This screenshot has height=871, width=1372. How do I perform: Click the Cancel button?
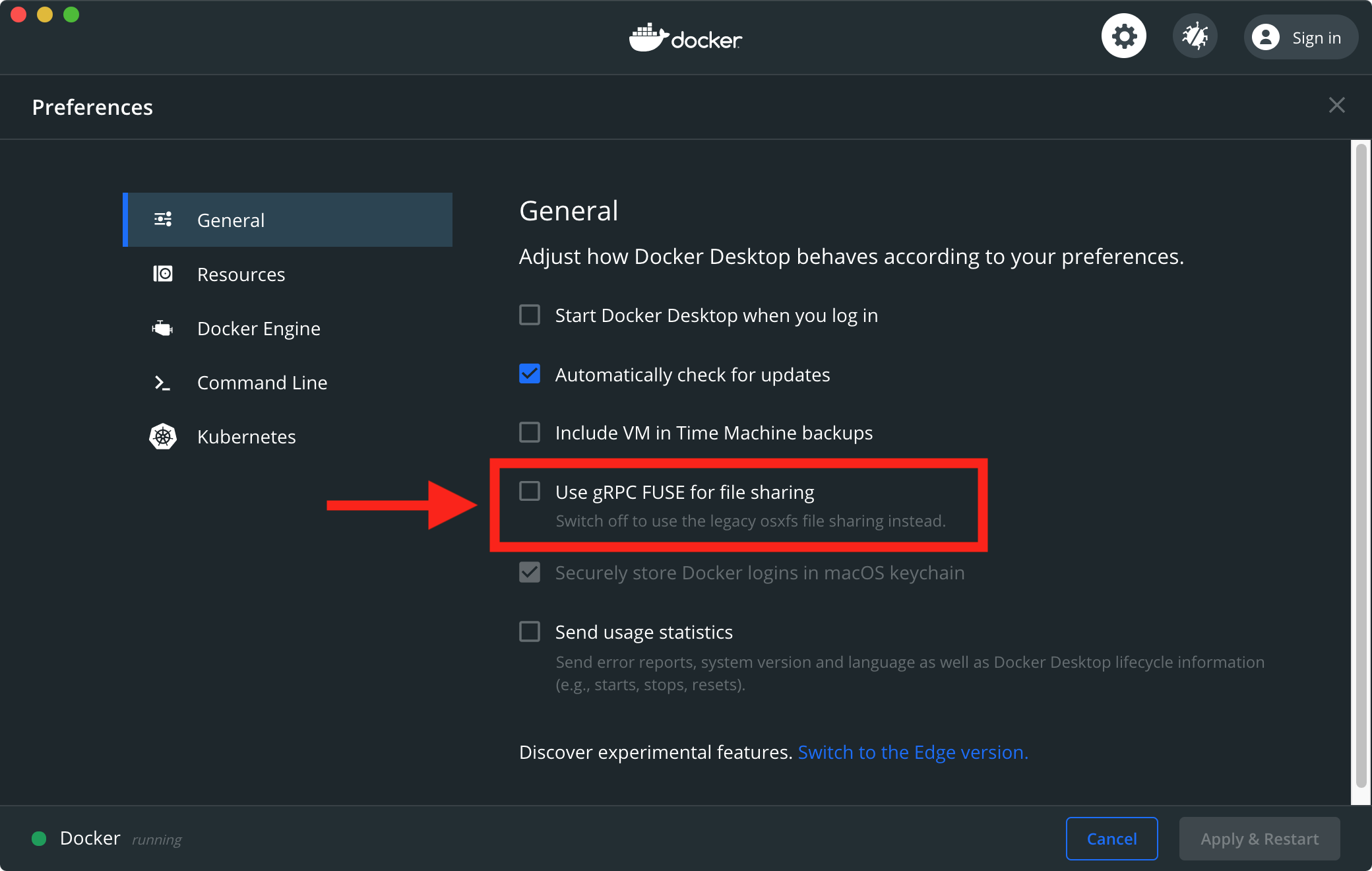1112,839
